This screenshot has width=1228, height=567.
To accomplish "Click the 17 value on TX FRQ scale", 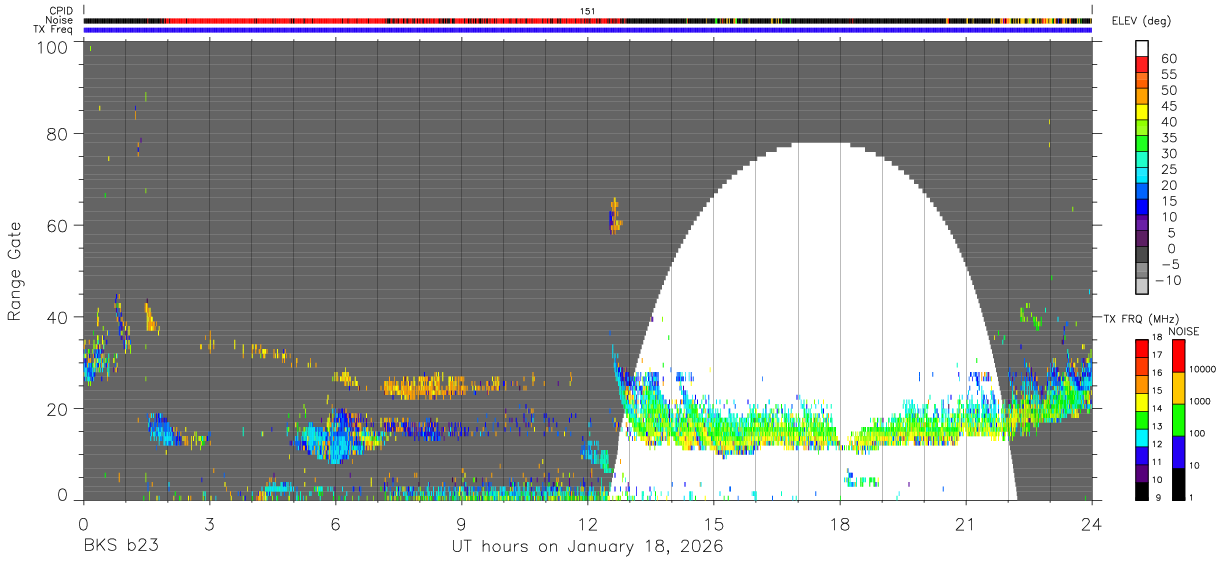I will (x=1158, y=355).
